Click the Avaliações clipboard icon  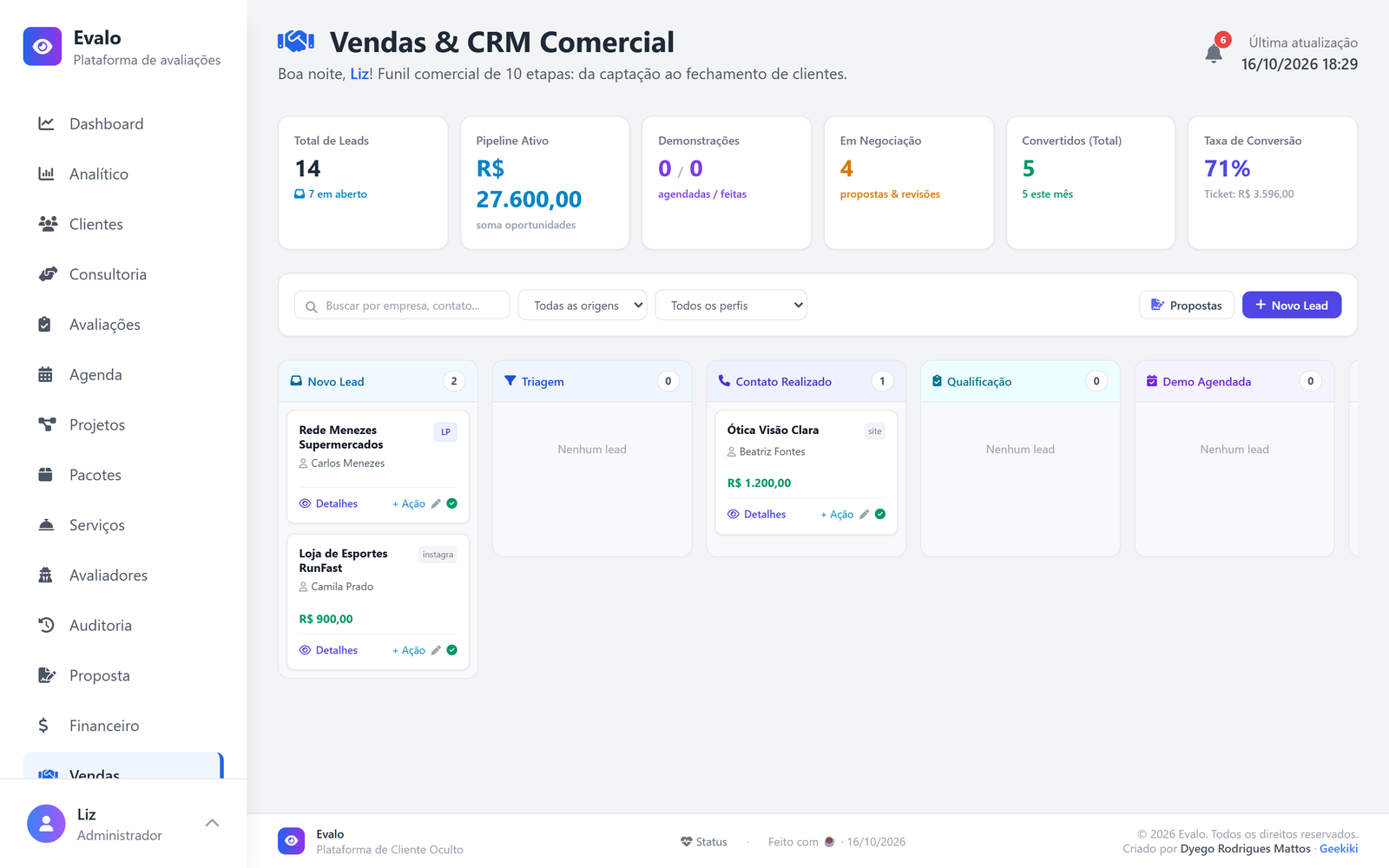pyautogui.click(x=45, y=325)
